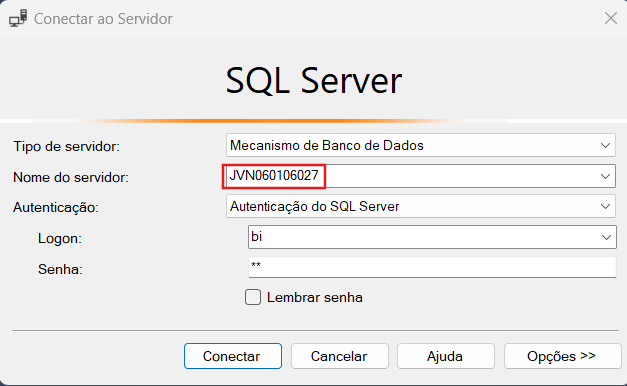Click the Tipo de servidor label
Viewport: 627px width, 386px height.
pyautogui.click(x=66, y=146)
